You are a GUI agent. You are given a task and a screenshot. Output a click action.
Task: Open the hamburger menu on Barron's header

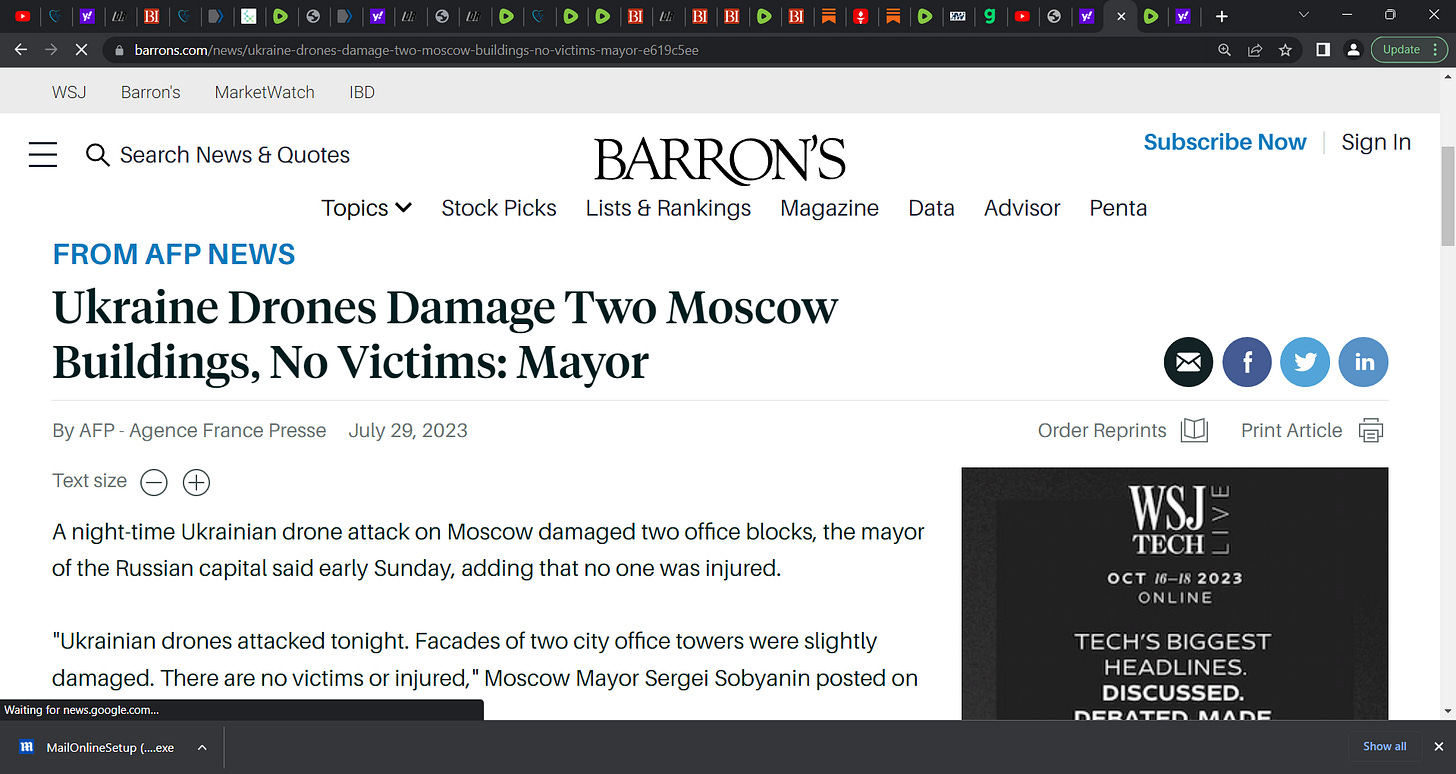pos(43,155)
